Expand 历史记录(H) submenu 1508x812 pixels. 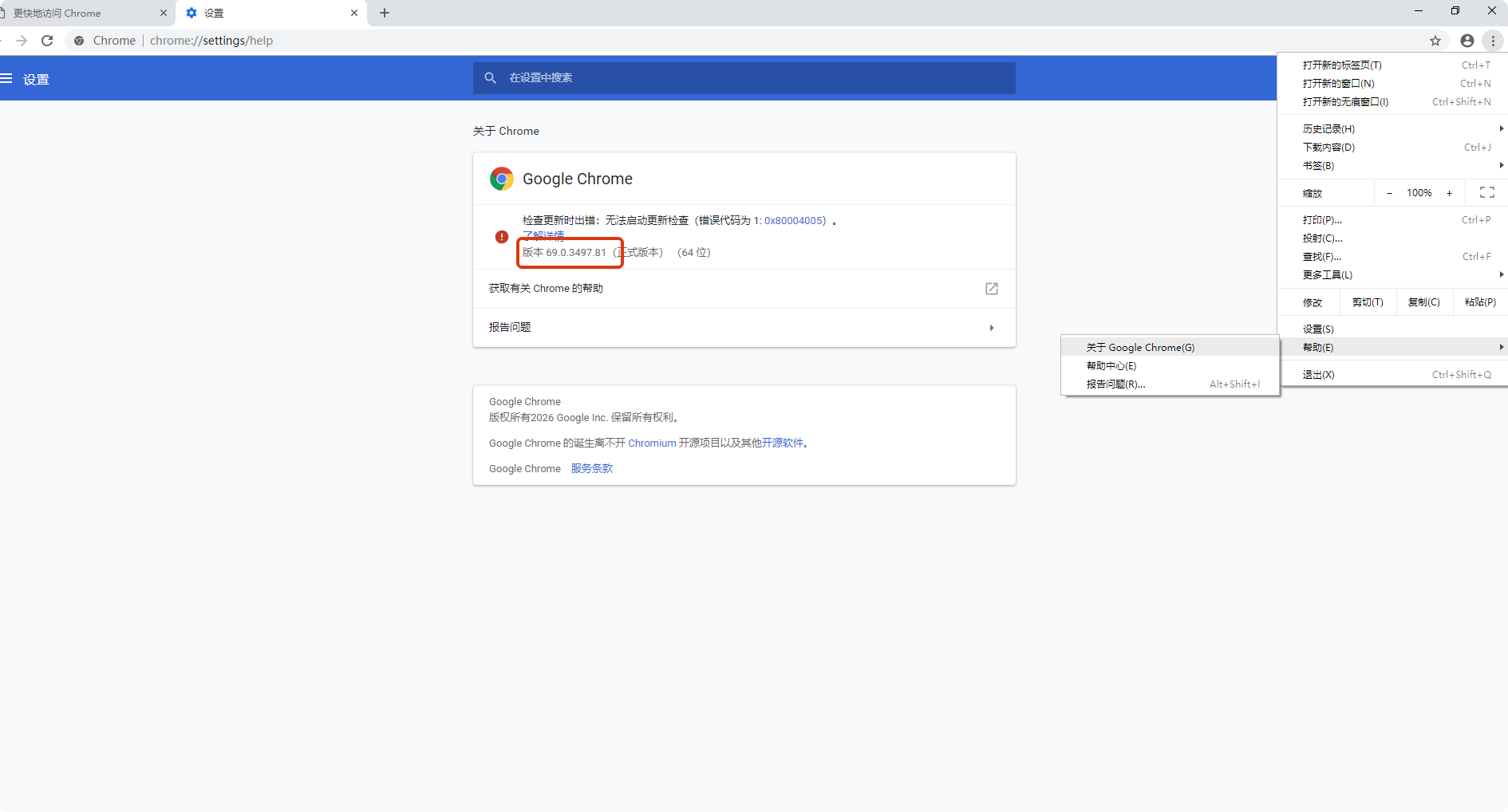pyautogui.click(x=1392, y=128)
